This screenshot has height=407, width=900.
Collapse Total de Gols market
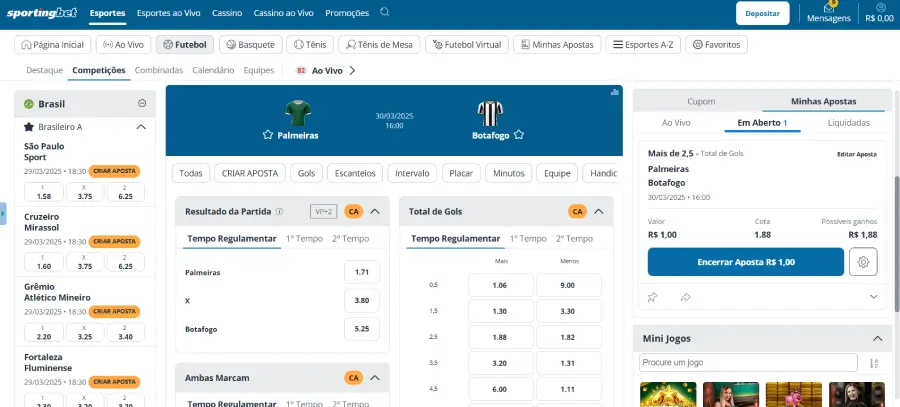click(599, 211)
